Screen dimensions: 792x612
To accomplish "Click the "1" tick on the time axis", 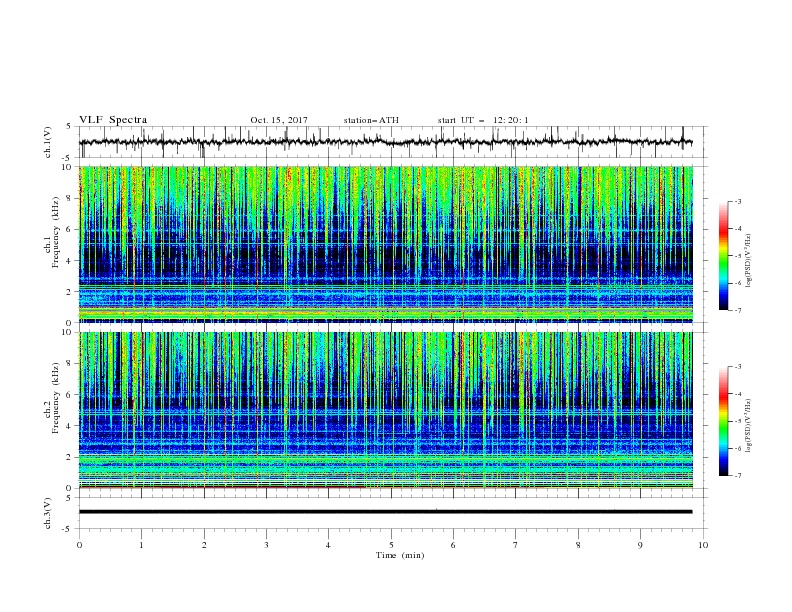I will [141, 545].
